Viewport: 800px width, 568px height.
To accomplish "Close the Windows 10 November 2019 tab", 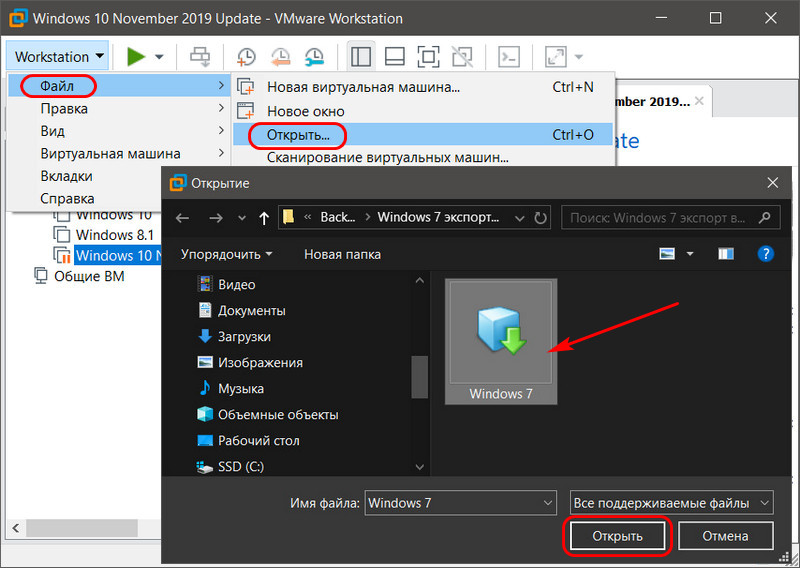I will pos(699,101).
